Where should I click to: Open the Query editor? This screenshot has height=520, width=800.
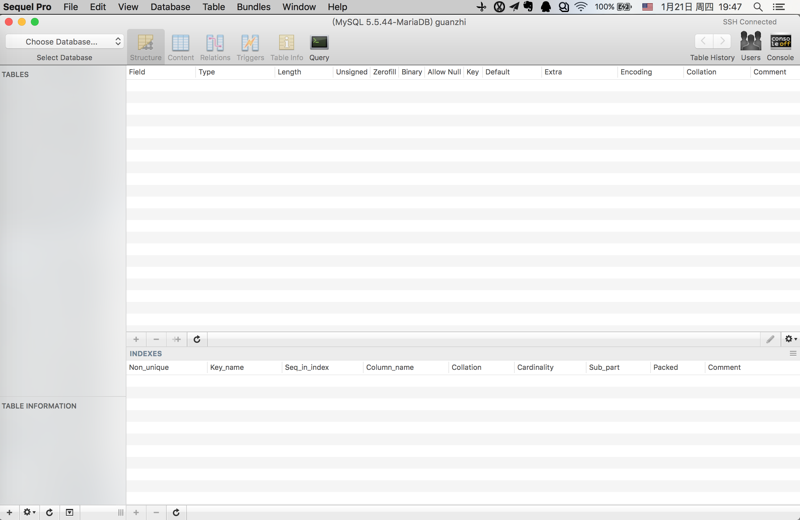point(319,47)
